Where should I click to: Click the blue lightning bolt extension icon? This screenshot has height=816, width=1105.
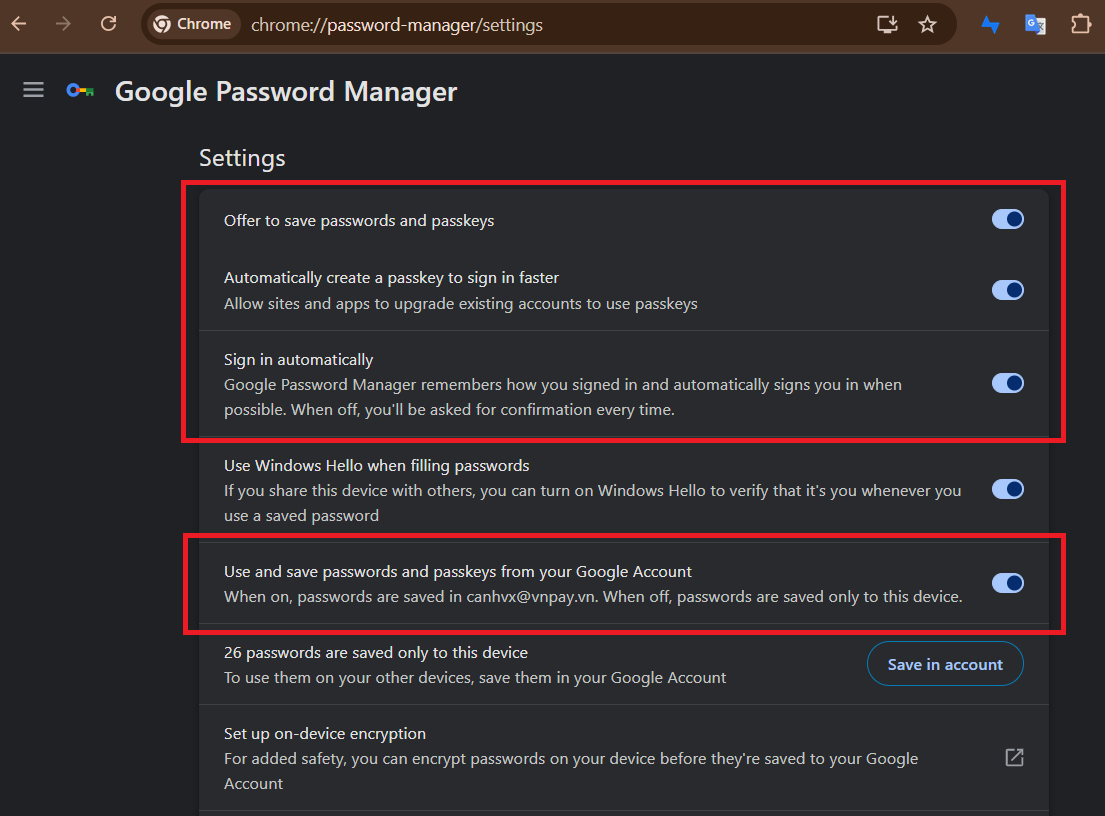(x=990, y=24)
